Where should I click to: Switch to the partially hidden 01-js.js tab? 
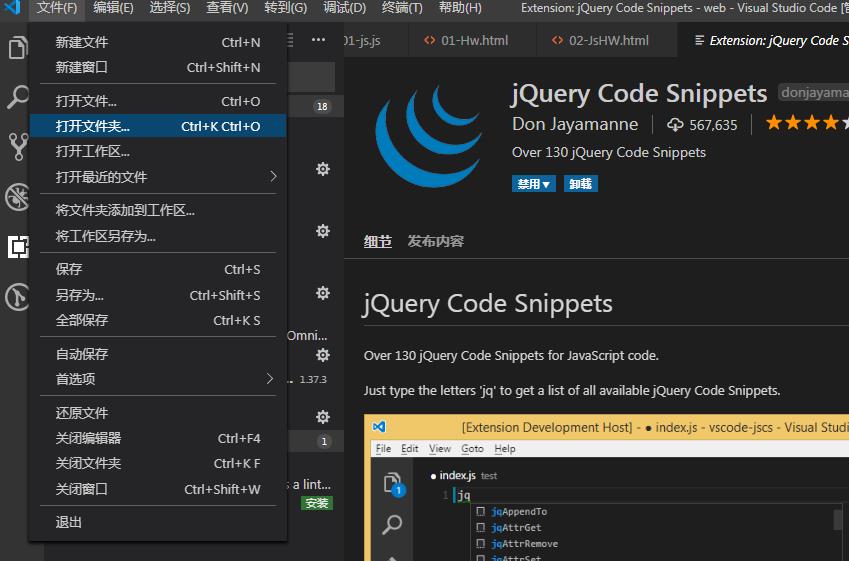tap(376, 41)
